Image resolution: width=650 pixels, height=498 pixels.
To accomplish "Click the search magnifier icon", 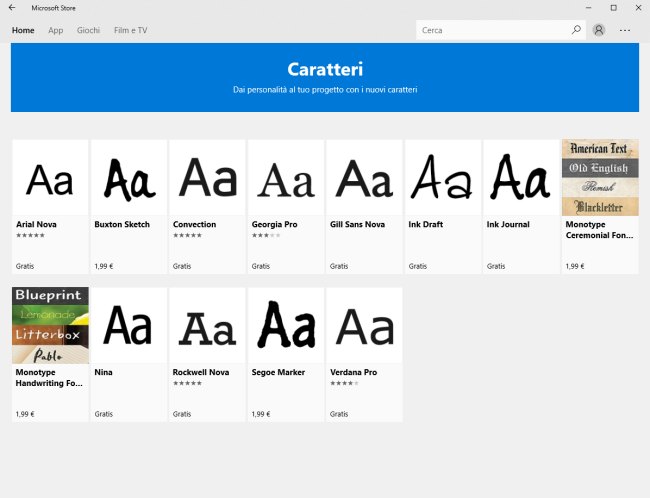I will (576, 30).
